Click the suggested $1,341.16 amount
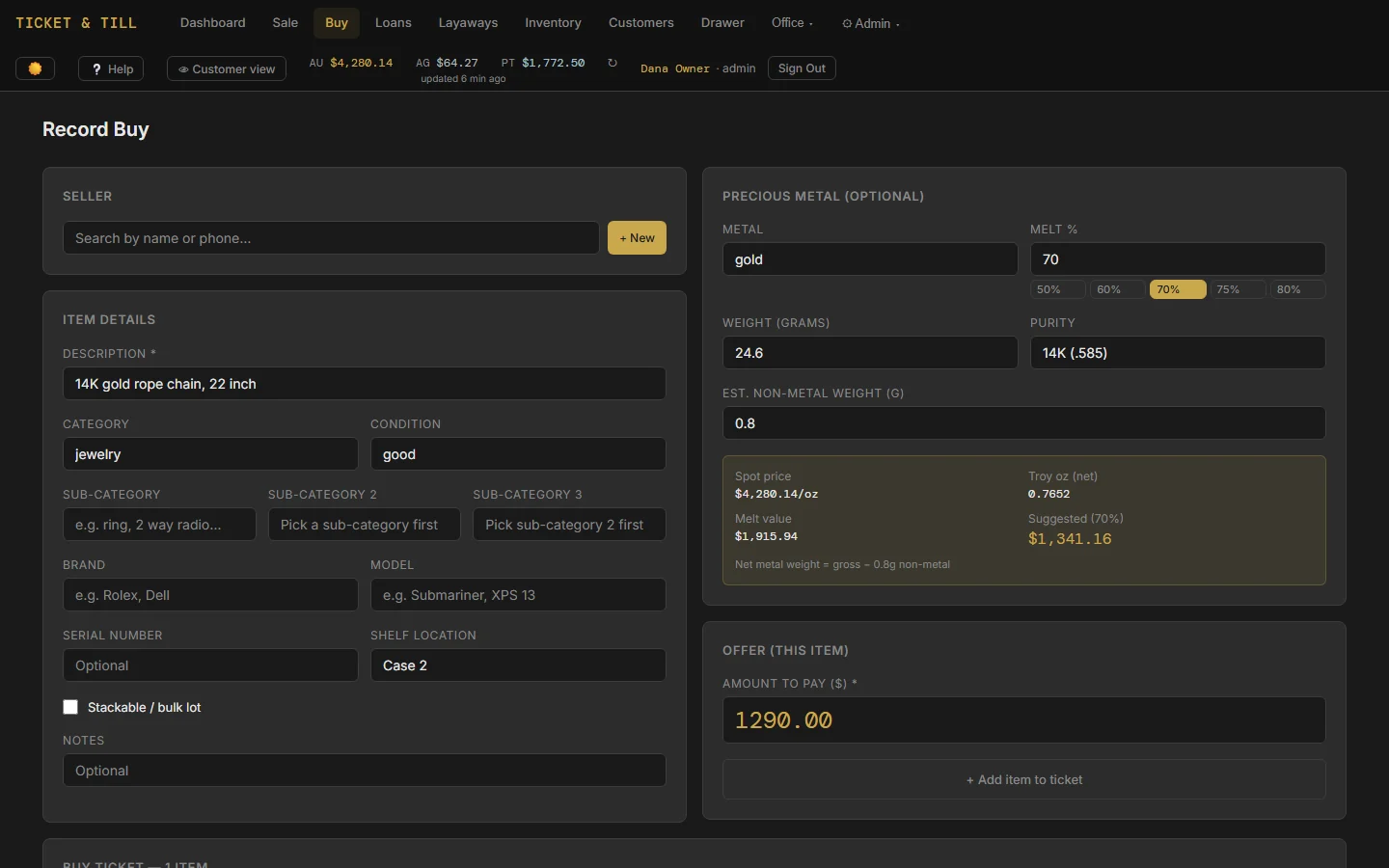 pos(1070,539)
